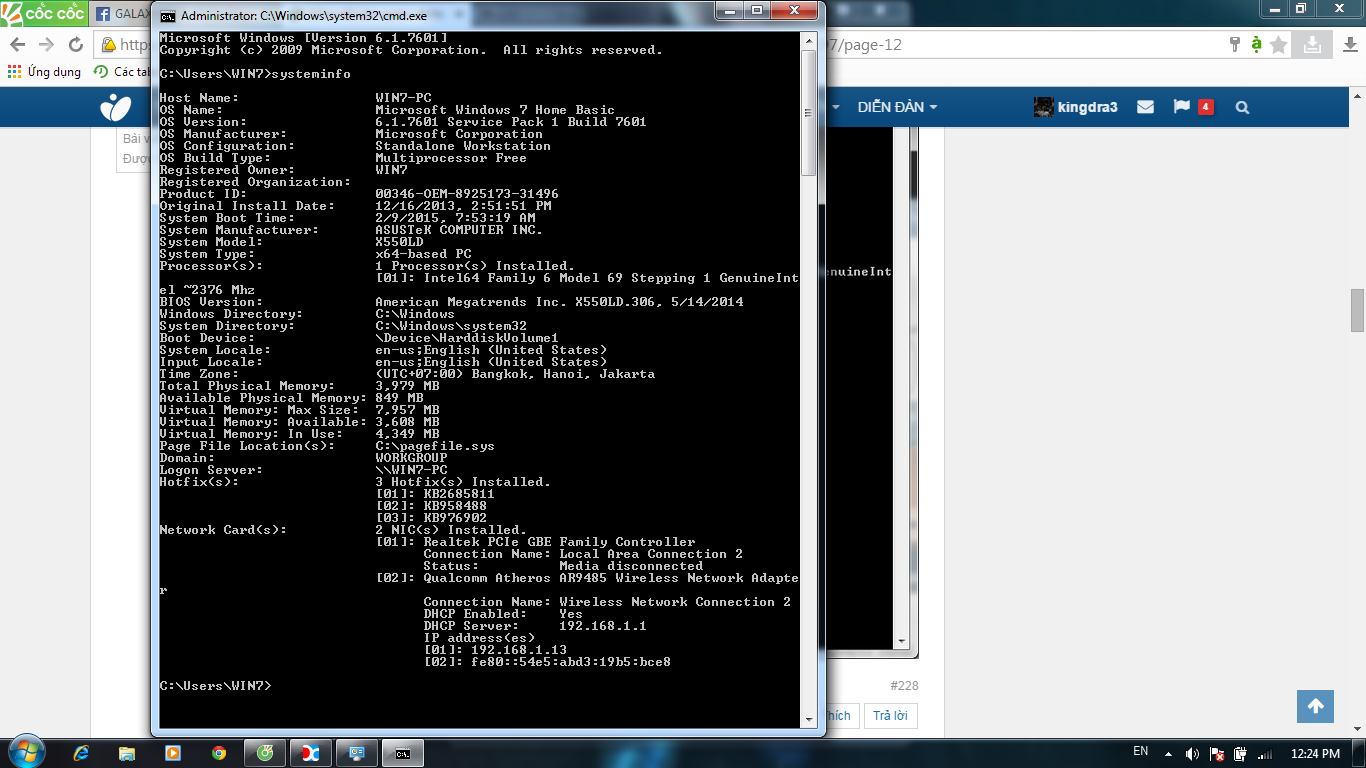Click the saved-password key icon
The image size is (1366, 768).
coord(1235,45)
